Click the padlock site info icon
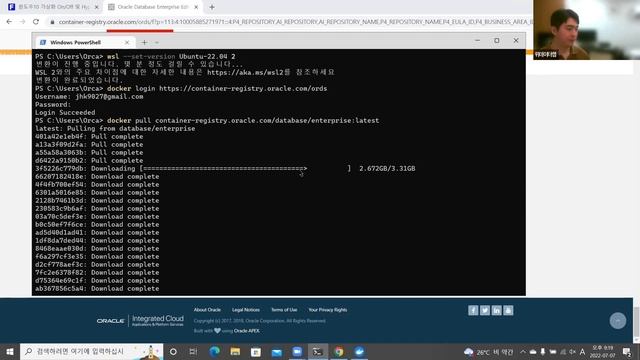This screenshot has height=360, width=640. 52,22
